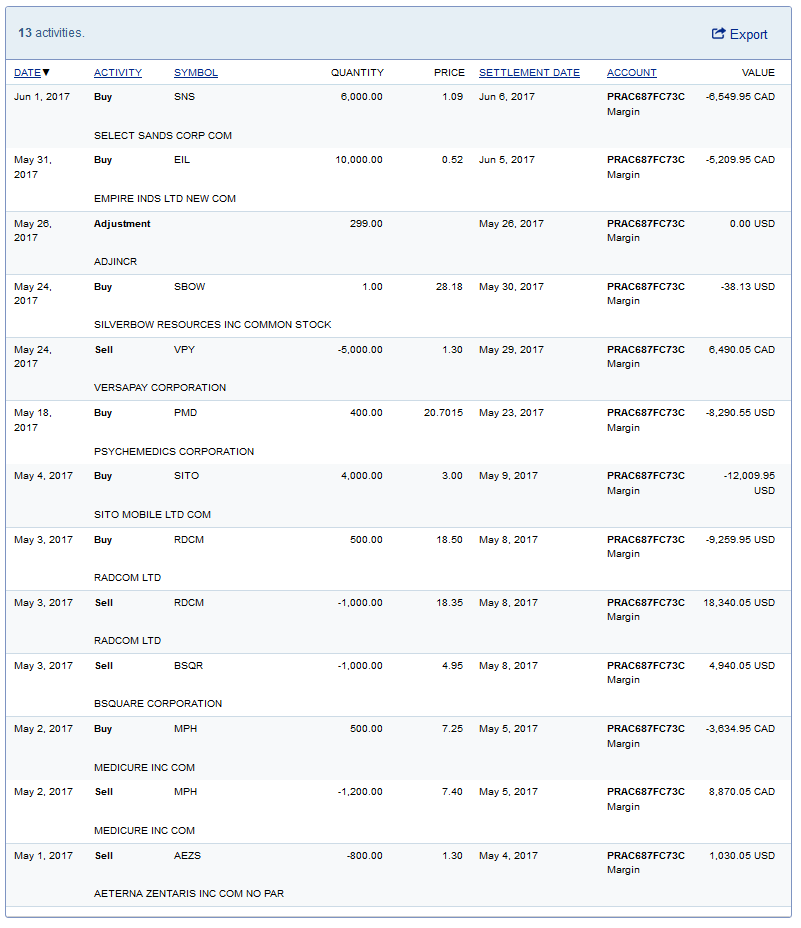801x928 pixels.
Task: Click the Value column header
Action: pyautogui.click(x=758, y=73)
